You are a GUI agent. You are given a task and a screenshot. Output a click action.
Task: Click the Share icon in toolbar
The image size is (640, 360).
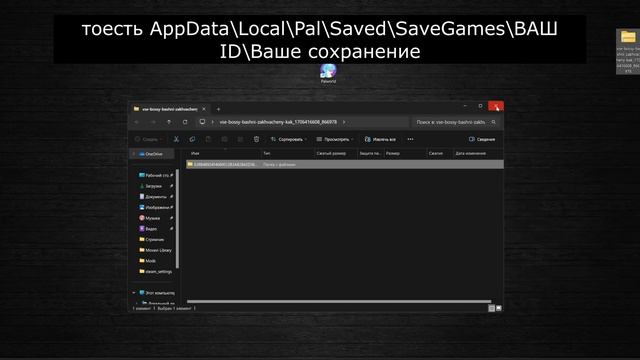[x=240, y=139]
